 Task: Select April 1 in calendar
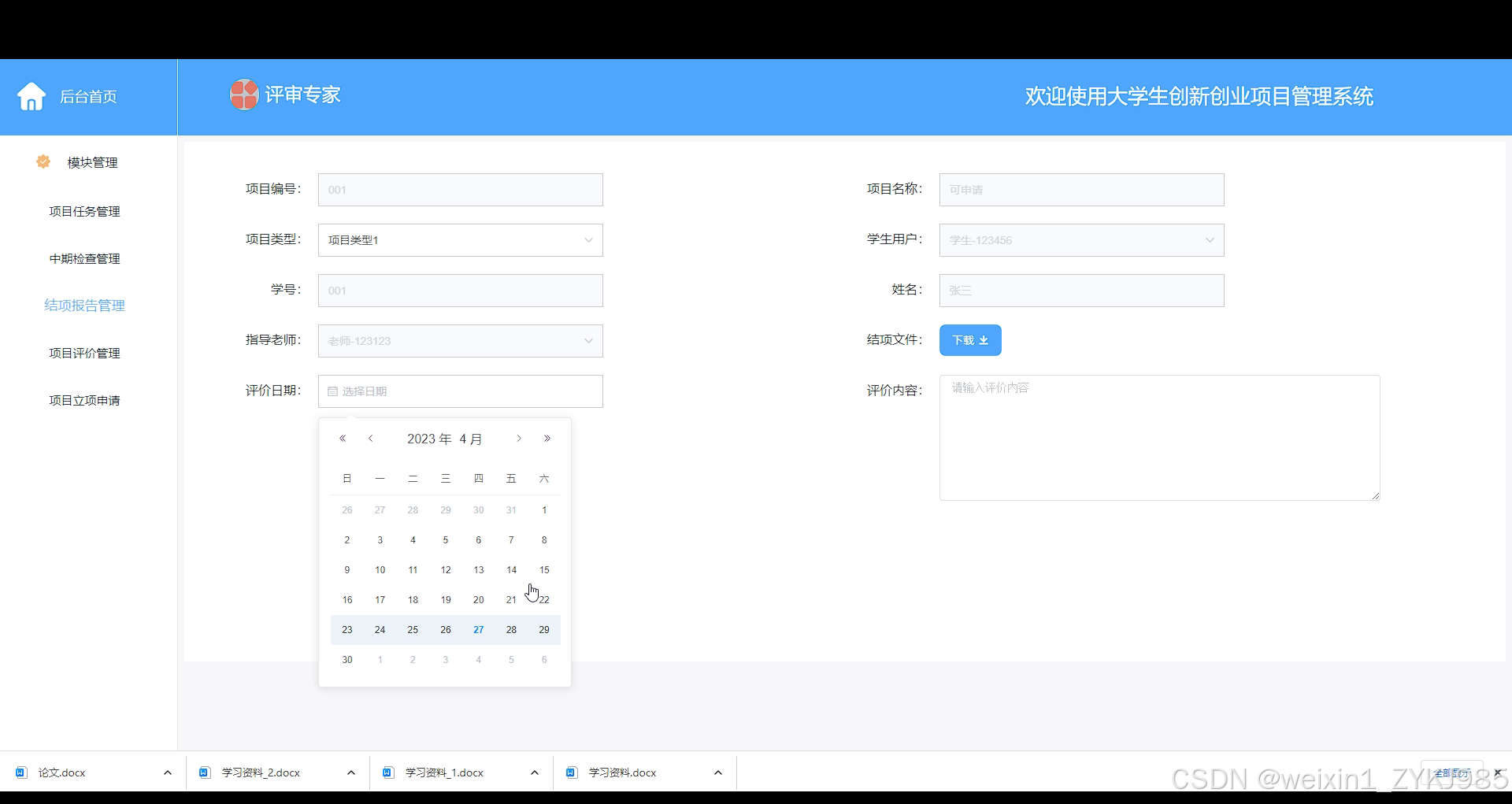(x=544, y=510)
